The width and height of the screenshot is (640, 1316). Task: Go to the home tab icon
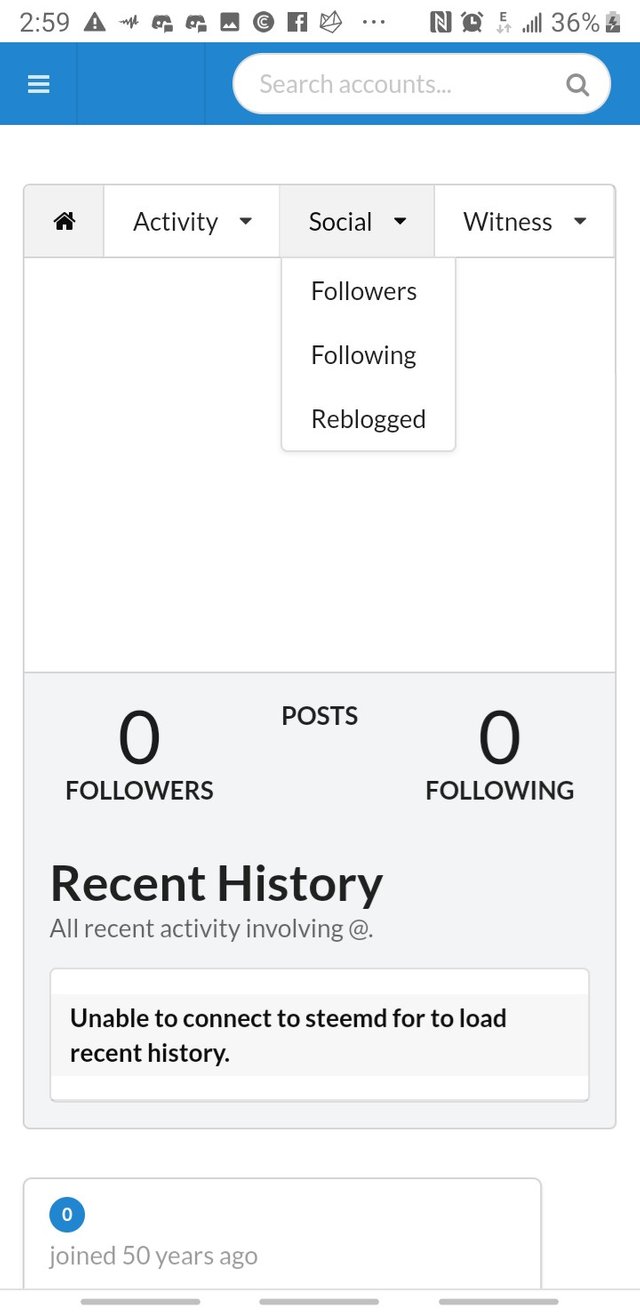point(64,222)
